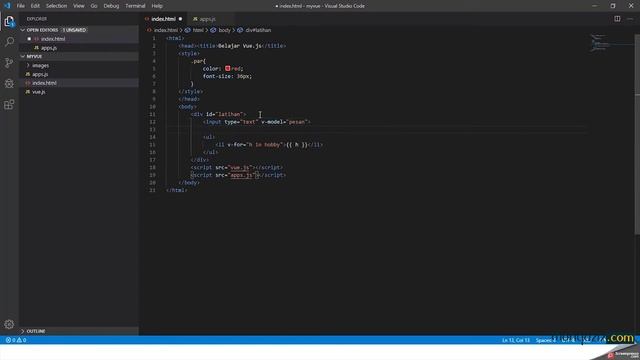This screenshot has height=360, width=640.
Task: Click index.html in the breadcrumb
Action: tap(166, 30)
